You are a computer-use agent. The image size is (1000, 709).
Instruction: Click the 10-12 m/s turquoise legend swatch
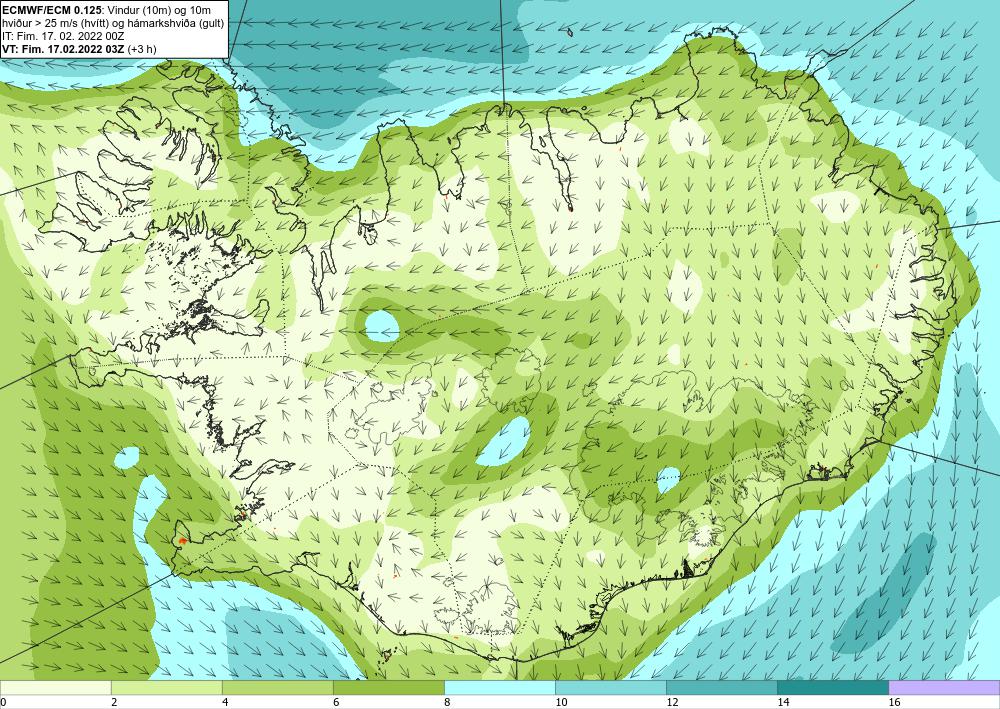tap(610, 688)
